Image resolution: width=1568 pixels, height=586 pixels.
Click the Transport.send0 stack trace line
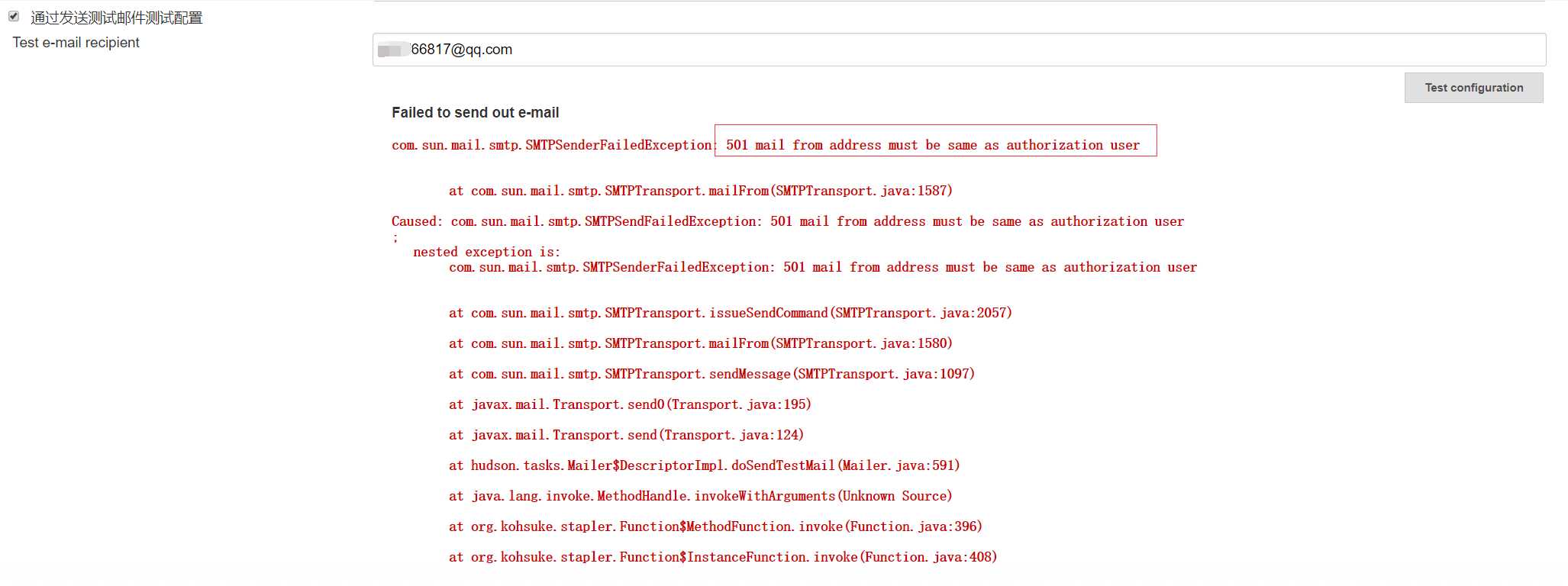pyautogui.click(x=630, y=404)
